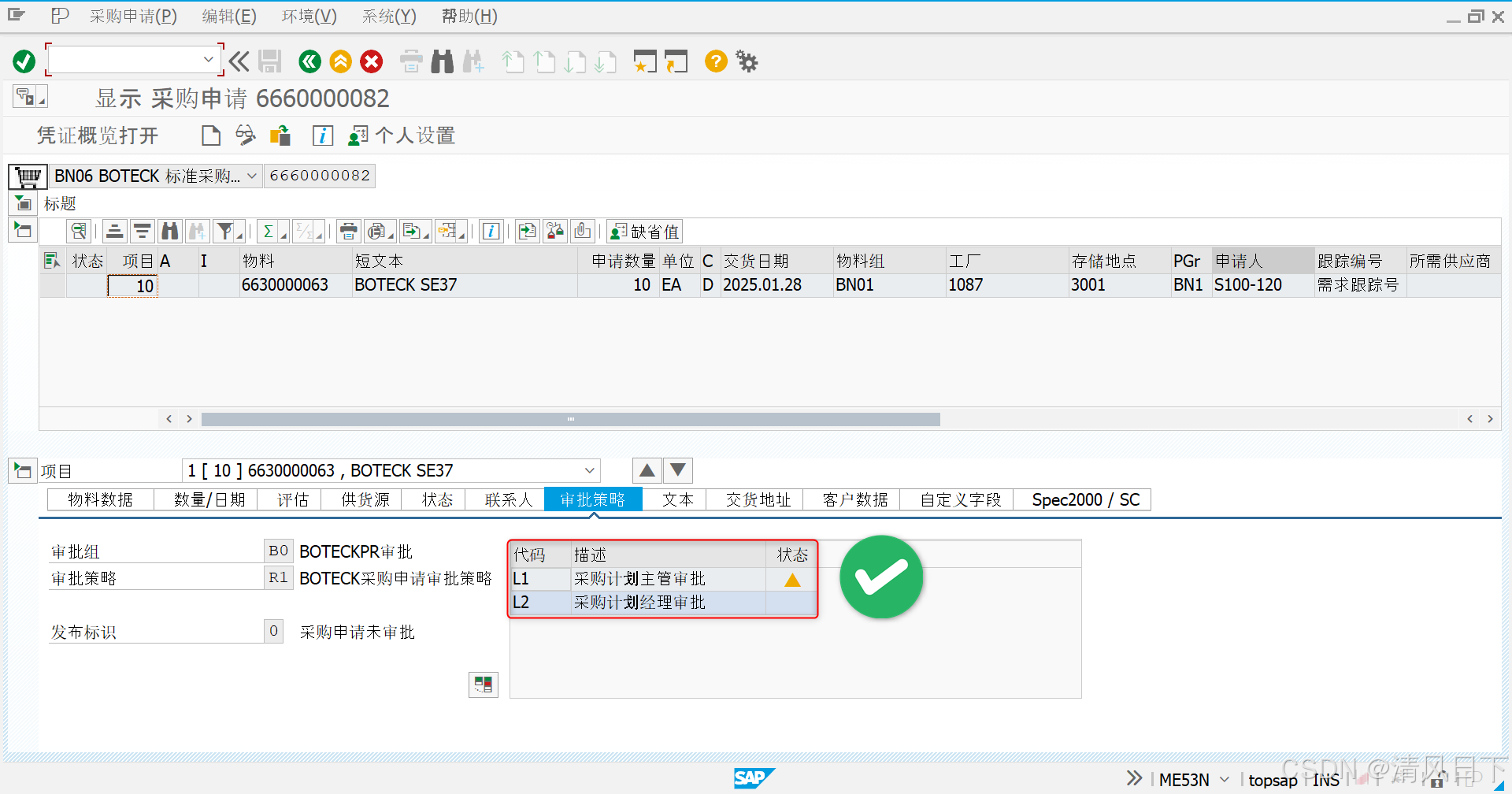Save the purchase requisition with the disk icon

click(270, 61)
